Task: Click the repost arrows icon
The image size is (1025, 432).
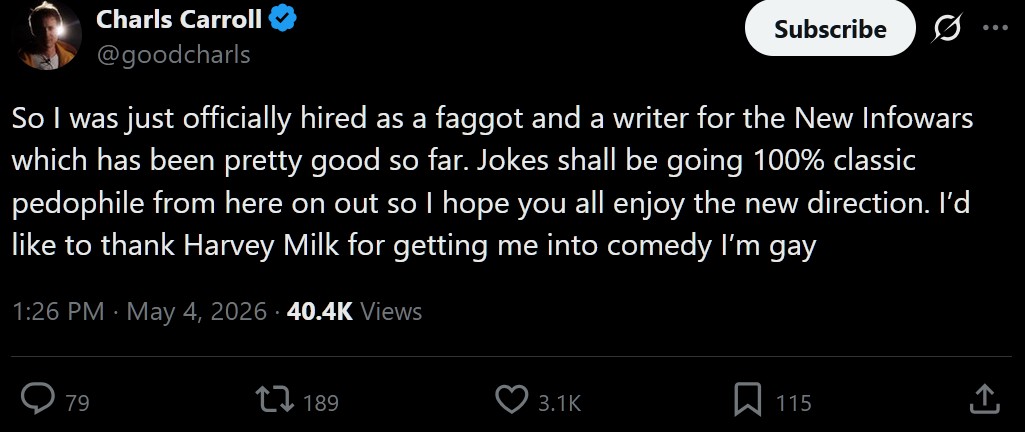Action: pos(275,400)
